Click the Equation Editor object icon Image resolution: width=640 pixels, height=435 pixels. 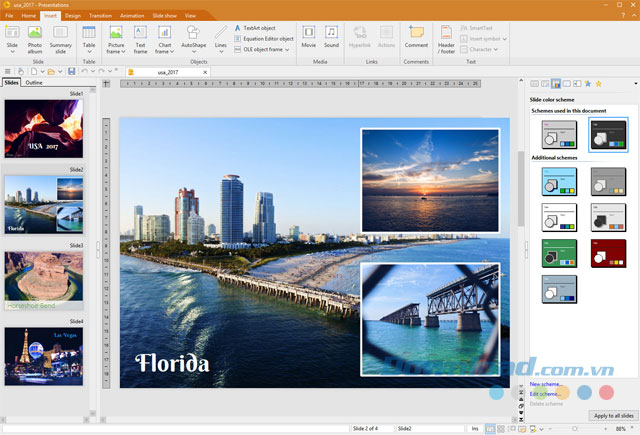point(237,39)
